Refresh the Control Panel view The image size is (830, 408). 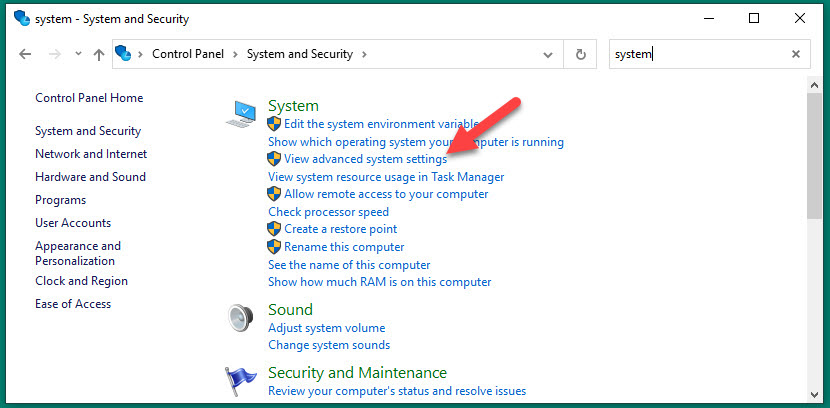click(581, 54)
